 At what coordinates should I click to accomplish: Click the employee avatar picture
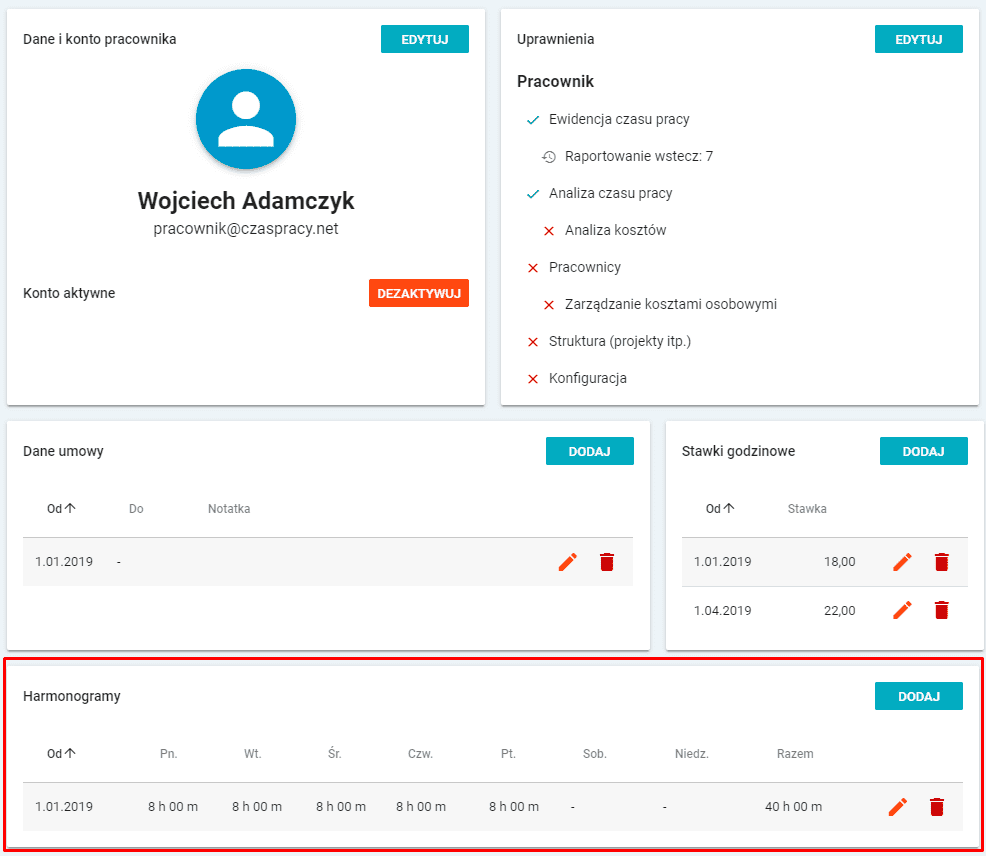click(x=246, y=119)
